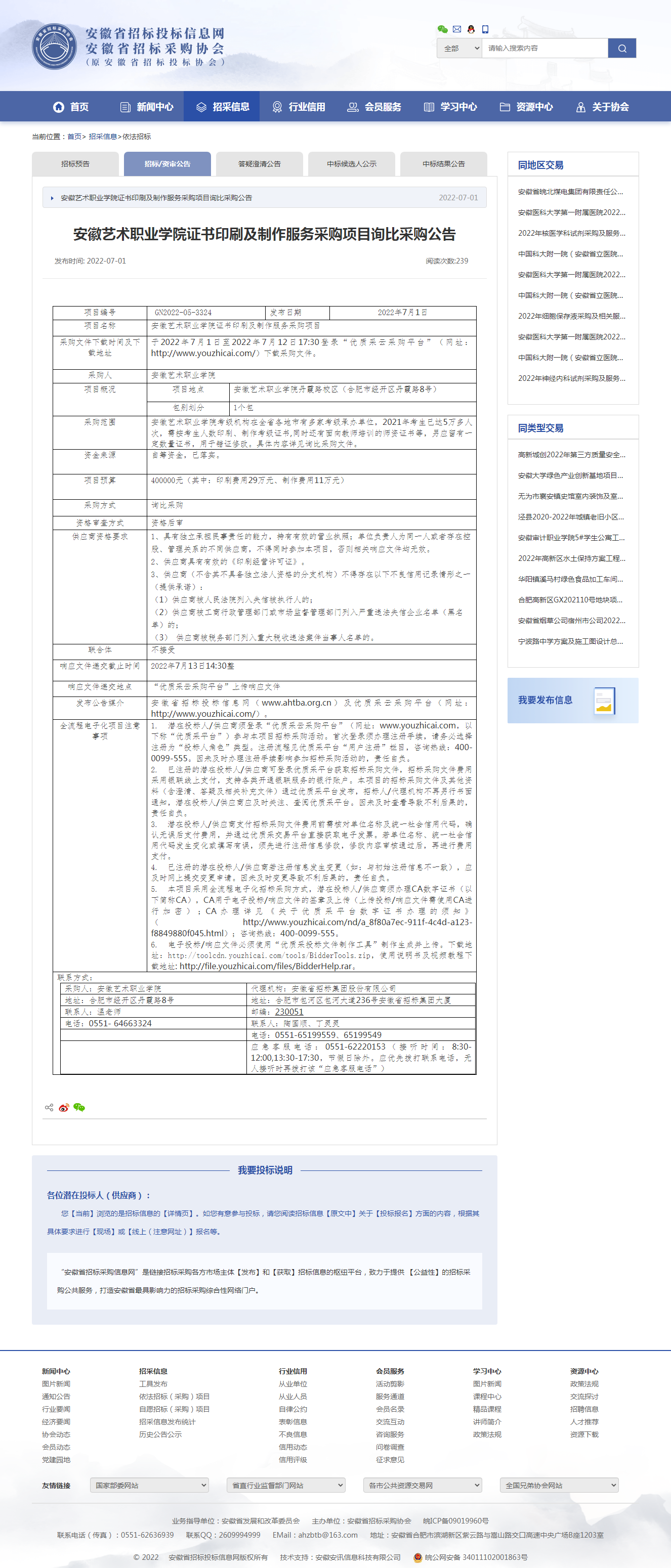Click the QQ penguin icon in the header
671x1568 pixels.
coord(471,29)
